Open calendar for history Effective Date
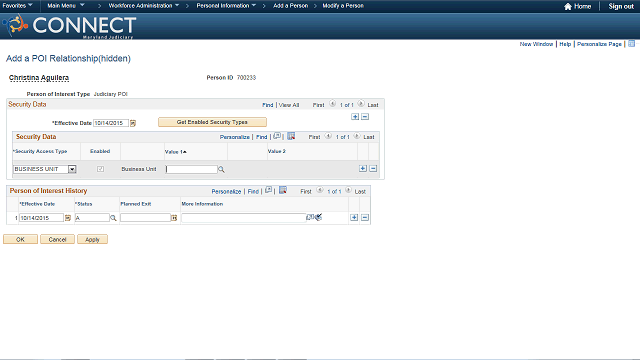 click(68, 218)
